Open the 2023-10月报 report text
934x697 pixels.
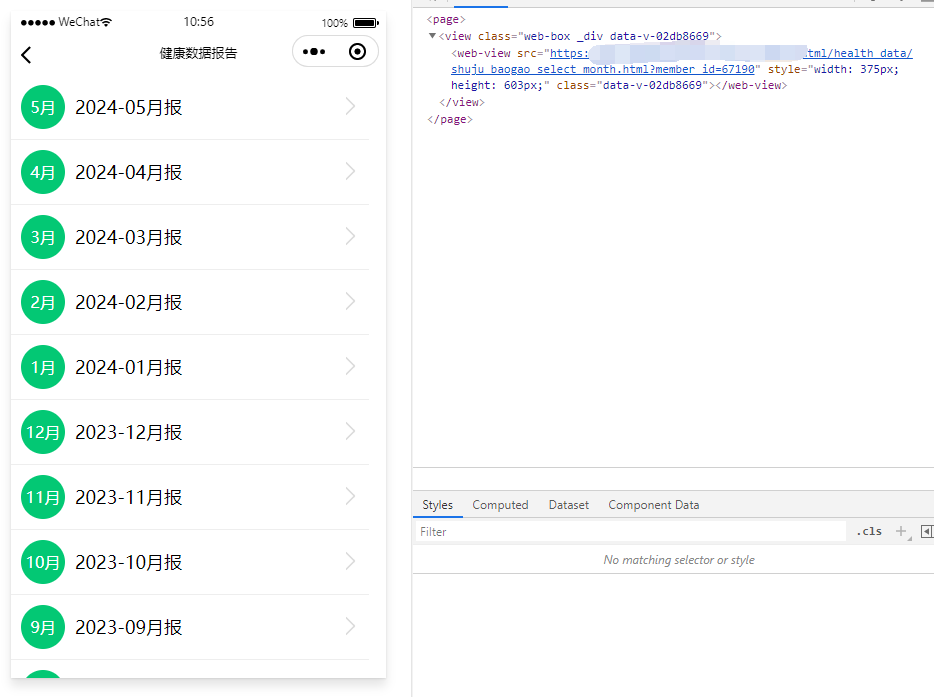[x=129, y=562]
